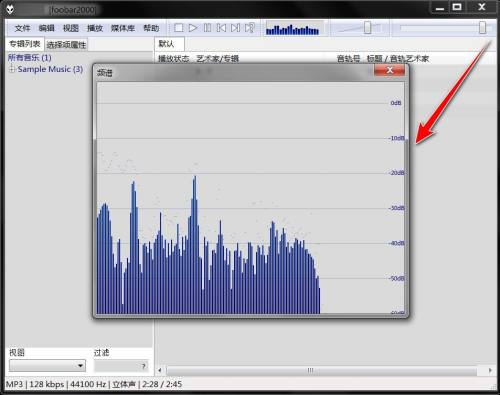The height and width of the screenshot is (395, 500).
Task: Maximize the foobar2000 window
Action: point(457,7)
